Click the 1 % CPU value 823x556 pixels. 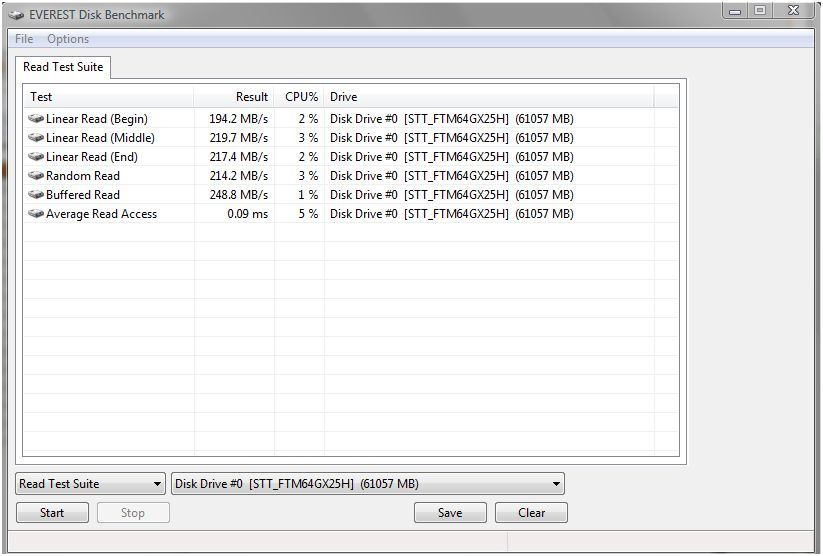[x=308, y=195]
